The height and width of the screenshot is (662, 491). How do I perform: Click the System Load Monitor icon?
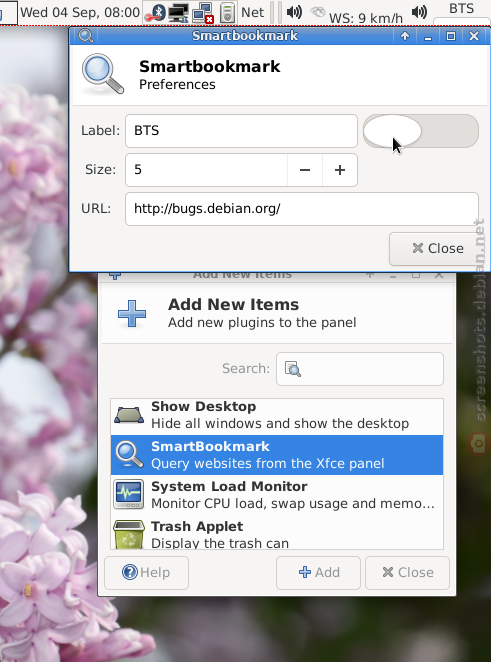click(x=129, y=494)
